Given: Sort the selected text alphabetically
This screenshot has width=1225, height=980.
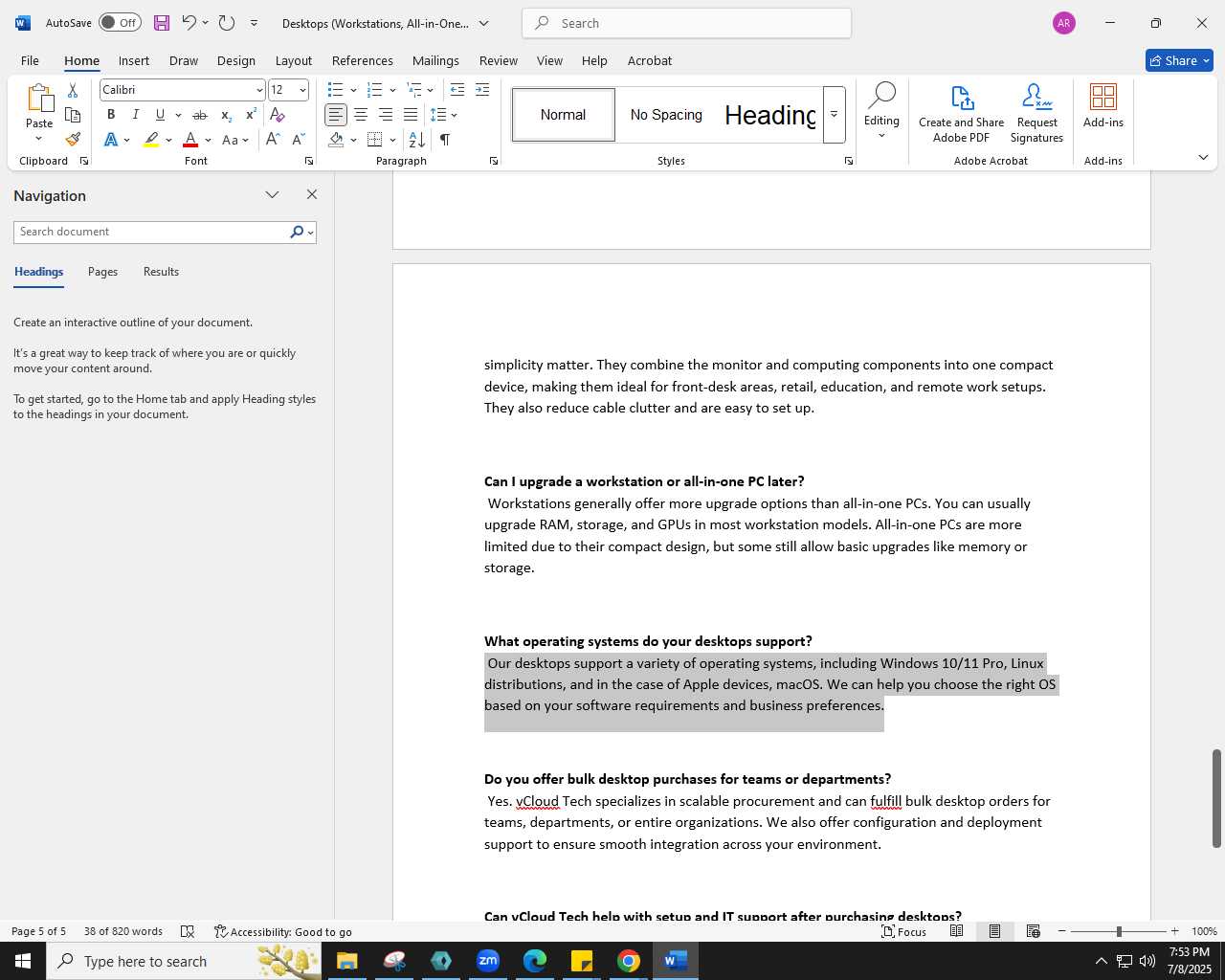Looking at the screenshot, I should click(x=417, y=140).
